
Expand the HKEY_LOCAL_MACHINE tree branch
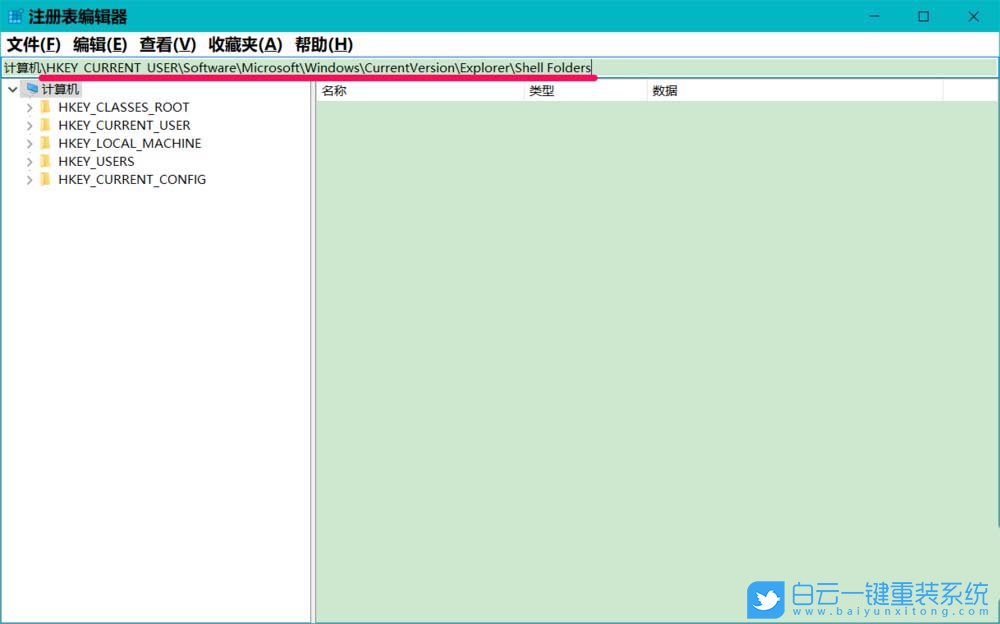pyautogui.click(x=29, y=143)
